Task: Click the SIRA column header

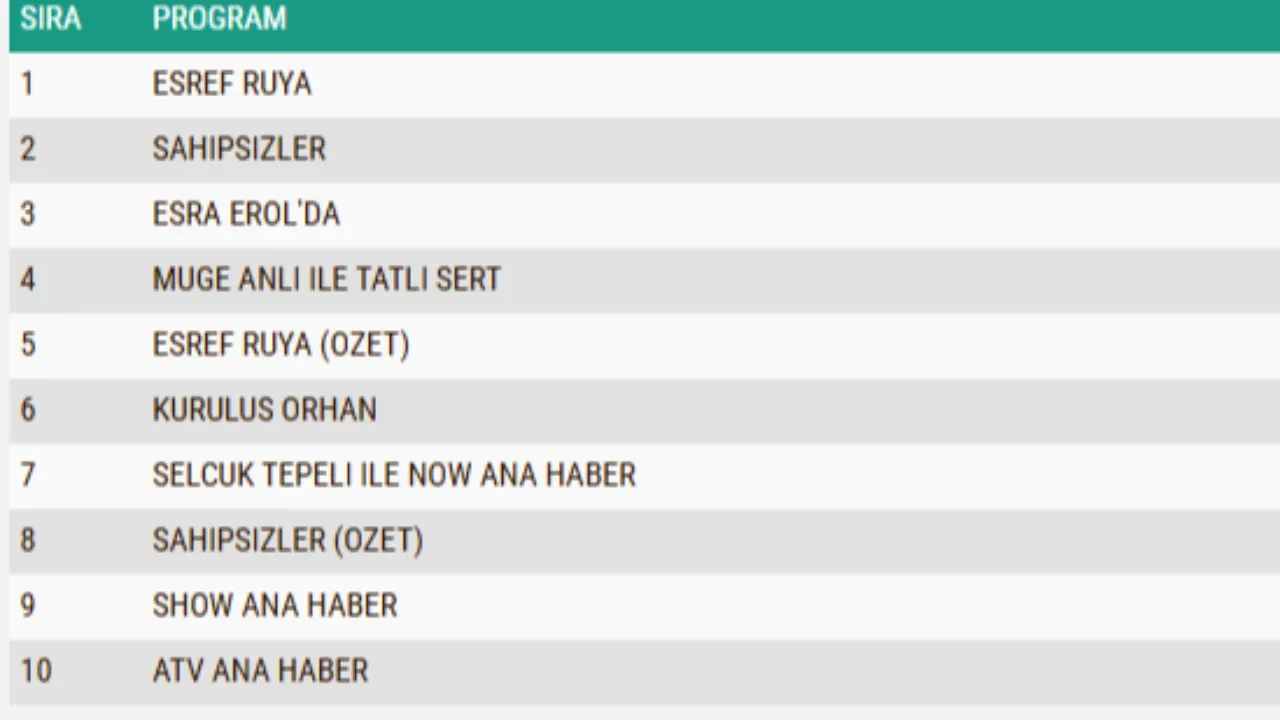Action: pos(50,19)
